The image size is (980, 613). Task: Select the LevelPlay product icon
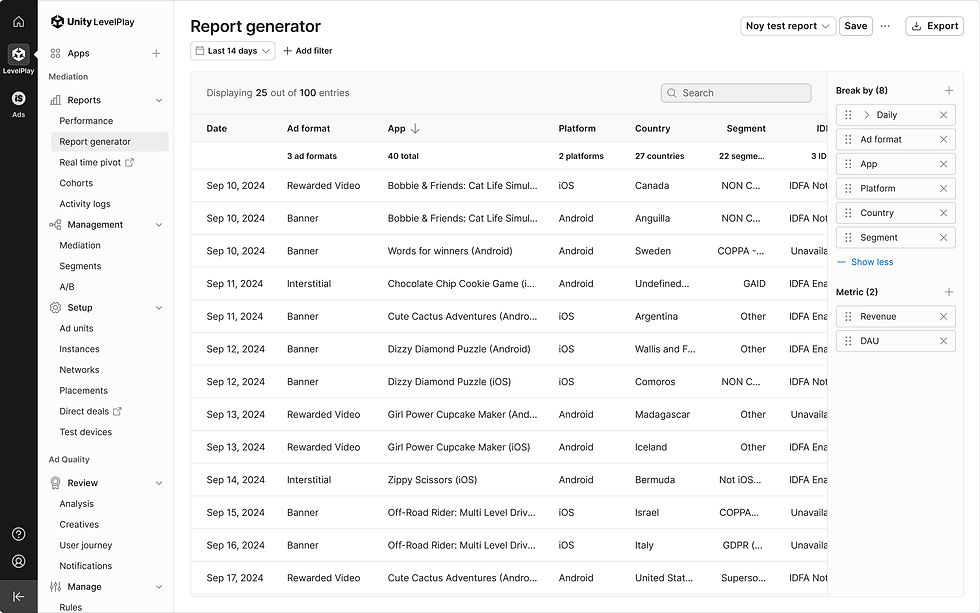tap(19, 54)
